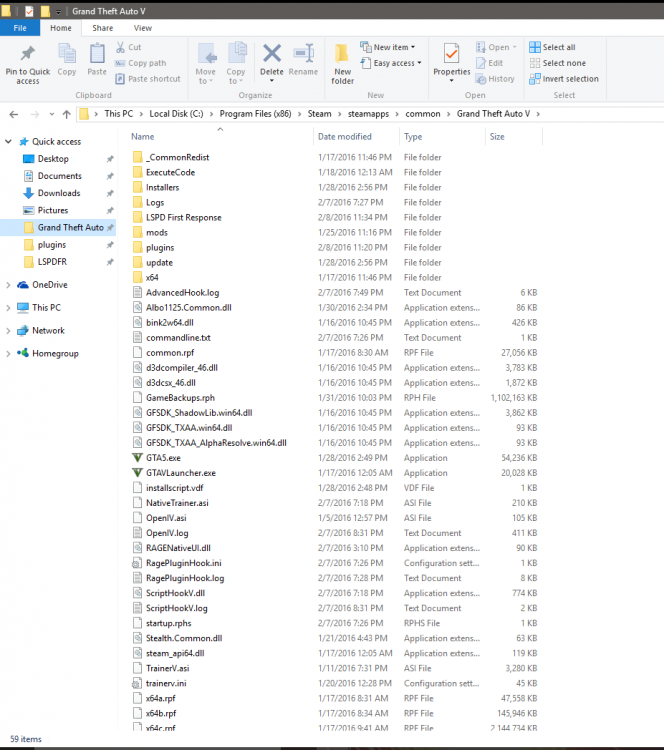This screenshot has height=750, width=664.
Task: Click the History icon
Action: [x=481, y=79]
